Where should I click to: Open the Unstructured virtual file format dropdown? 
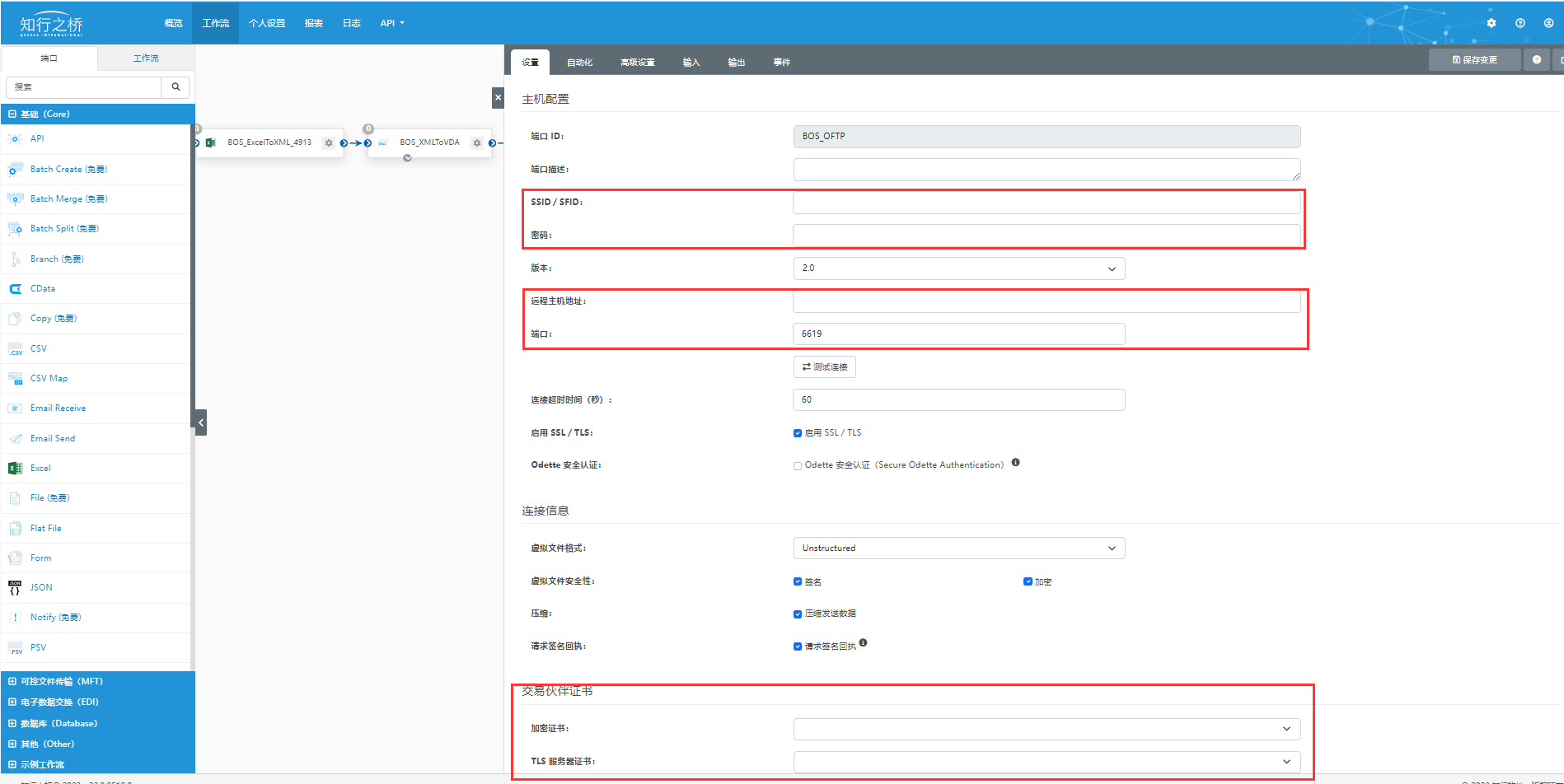[x=958, y=548]
